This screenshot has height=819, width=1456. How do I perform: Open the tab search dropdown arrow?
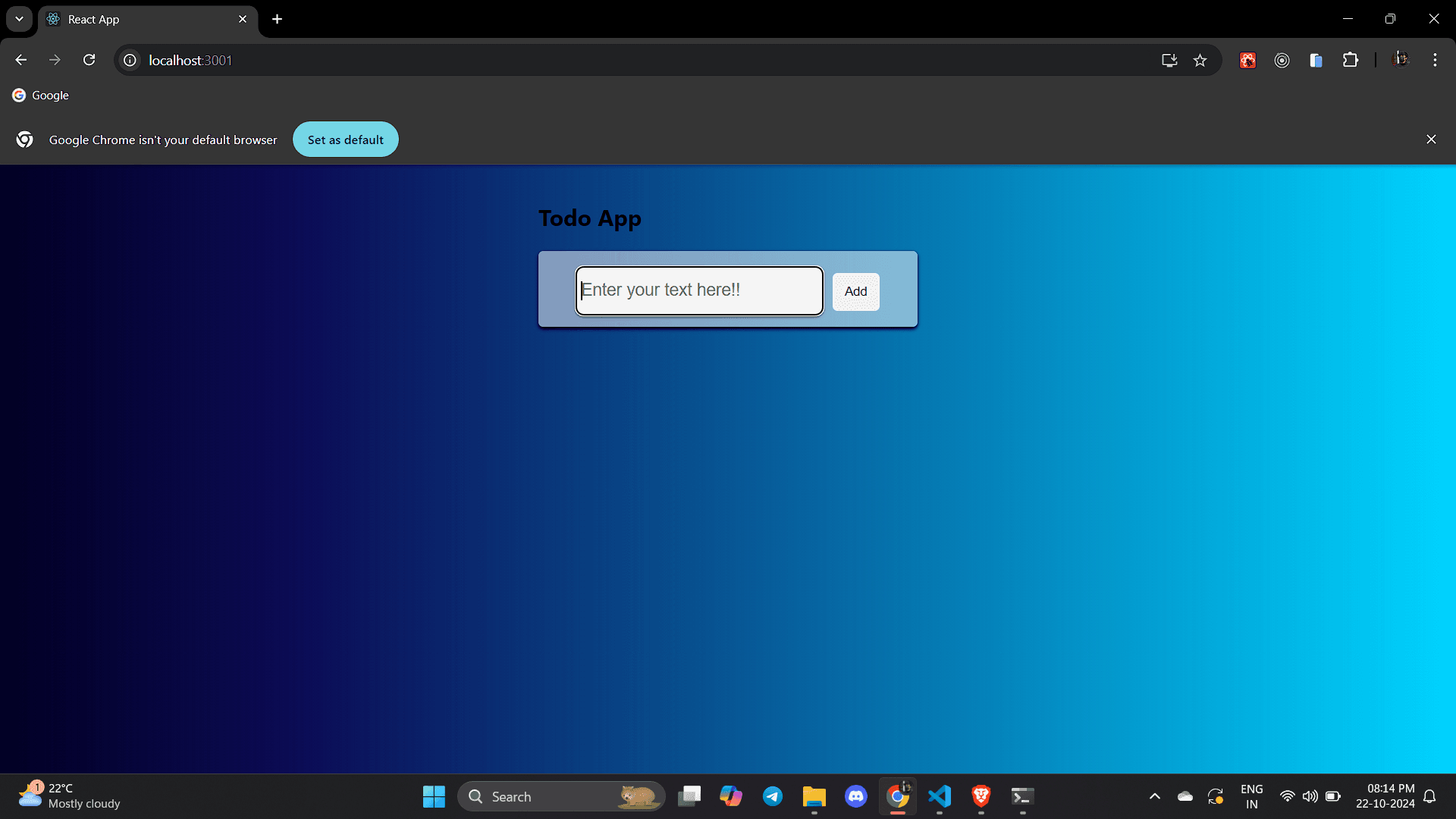(x=19, y=19)
